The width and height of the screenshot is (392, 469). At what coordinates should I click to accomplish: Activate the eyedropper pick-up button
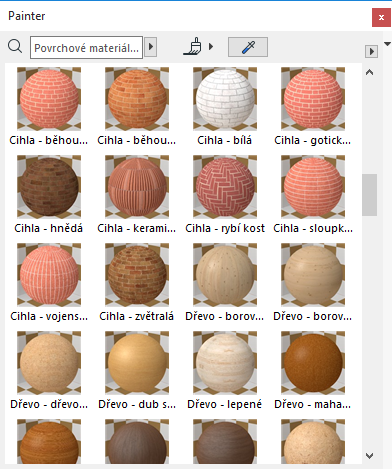(248, 47)
